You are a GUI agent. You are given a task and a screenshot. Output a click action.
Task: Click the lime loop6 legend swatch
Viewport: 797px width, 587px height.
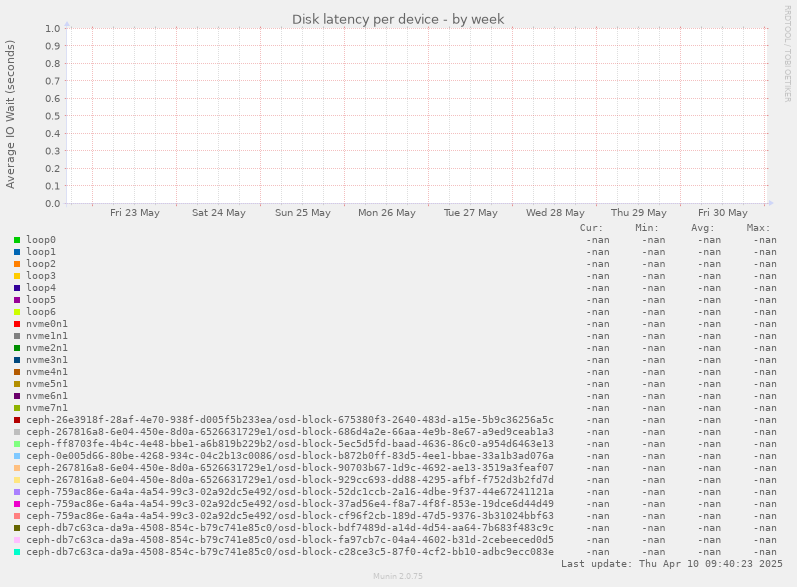click(x=17, y=312)
